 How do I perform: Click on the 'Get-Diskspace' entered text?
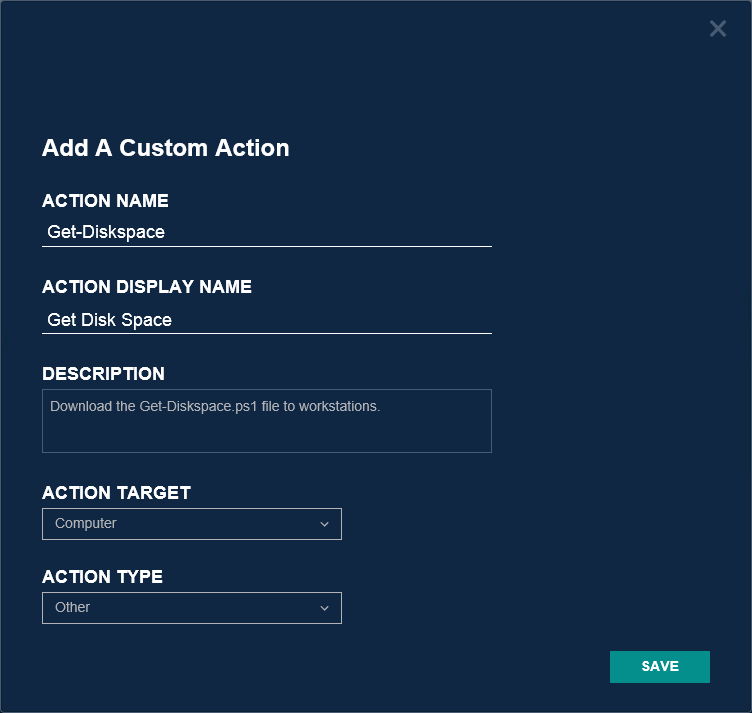click(x=106, y=232)
